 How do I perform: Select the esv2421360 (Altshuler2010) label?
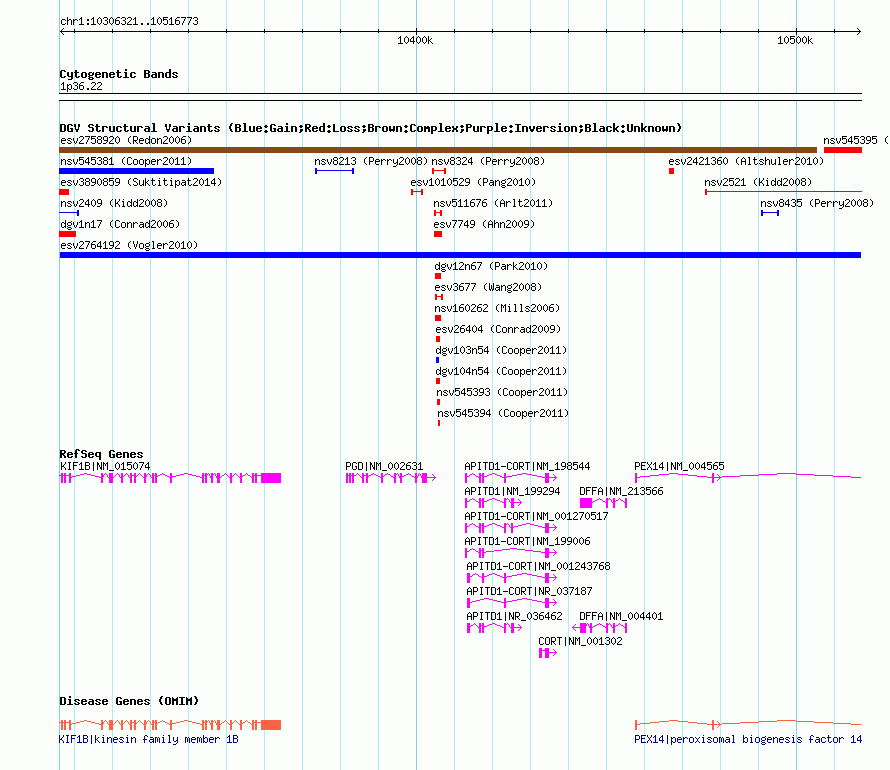point(746,161)
